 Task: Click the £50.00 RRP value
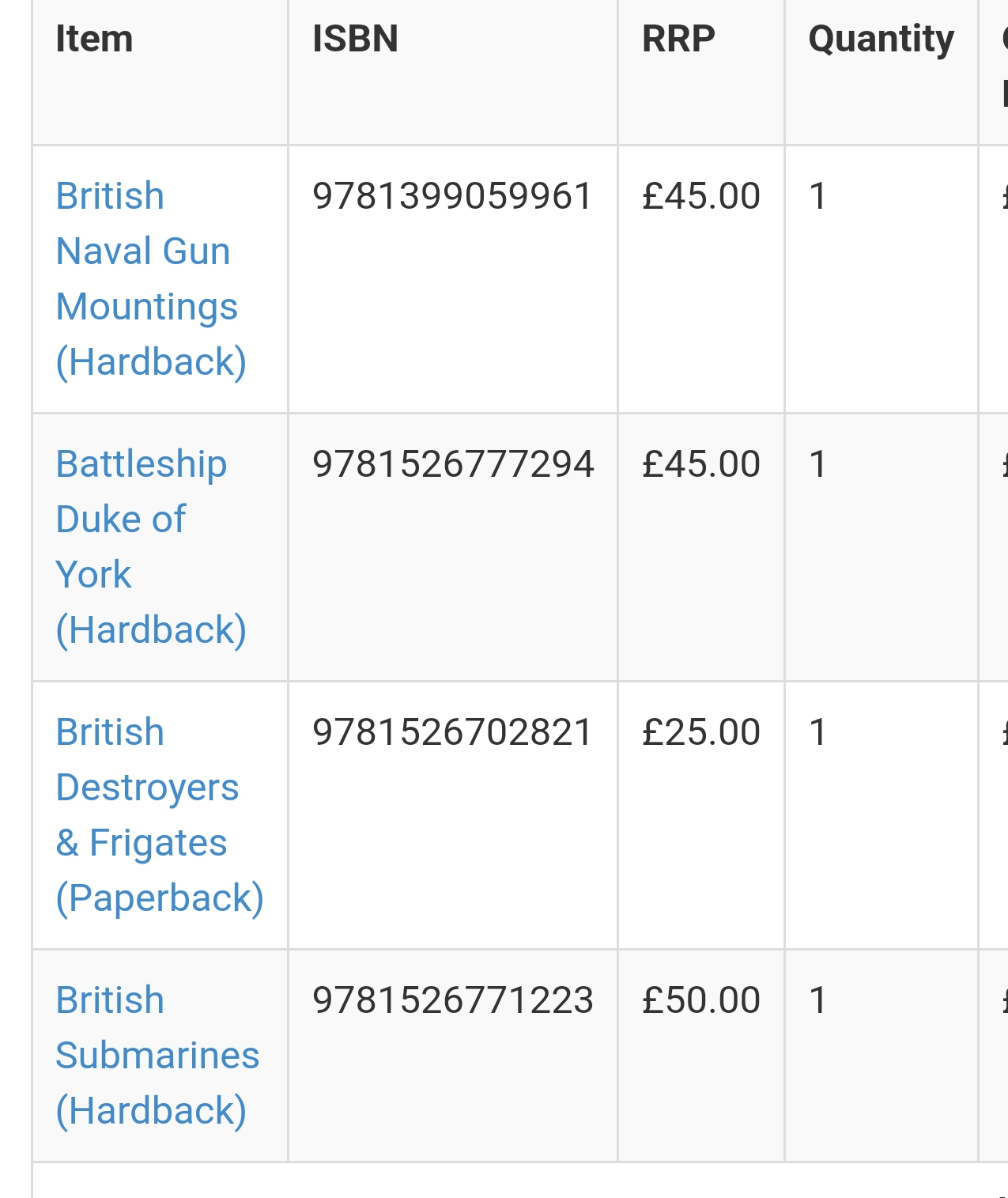700,1000
